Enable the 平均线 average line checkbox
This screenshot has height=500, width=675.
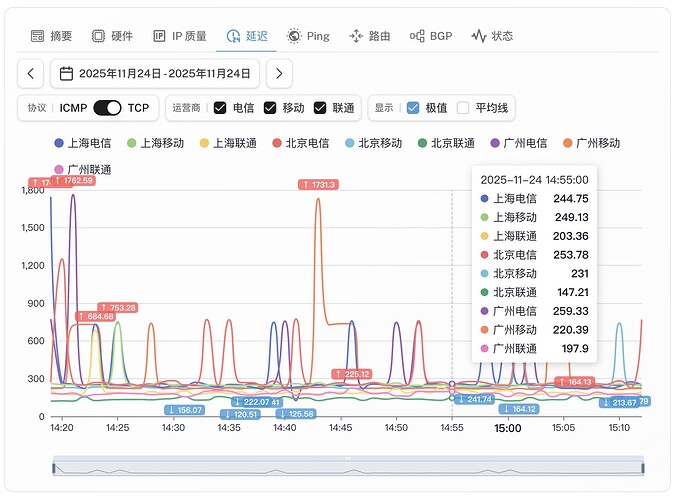463,108
